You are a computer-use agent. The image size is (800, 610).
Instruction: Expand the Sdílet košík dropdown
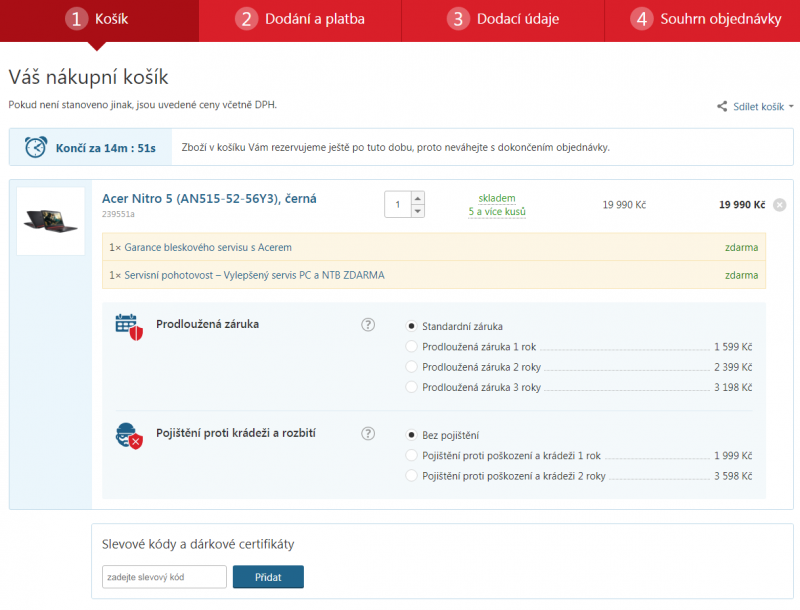point(763,107)
